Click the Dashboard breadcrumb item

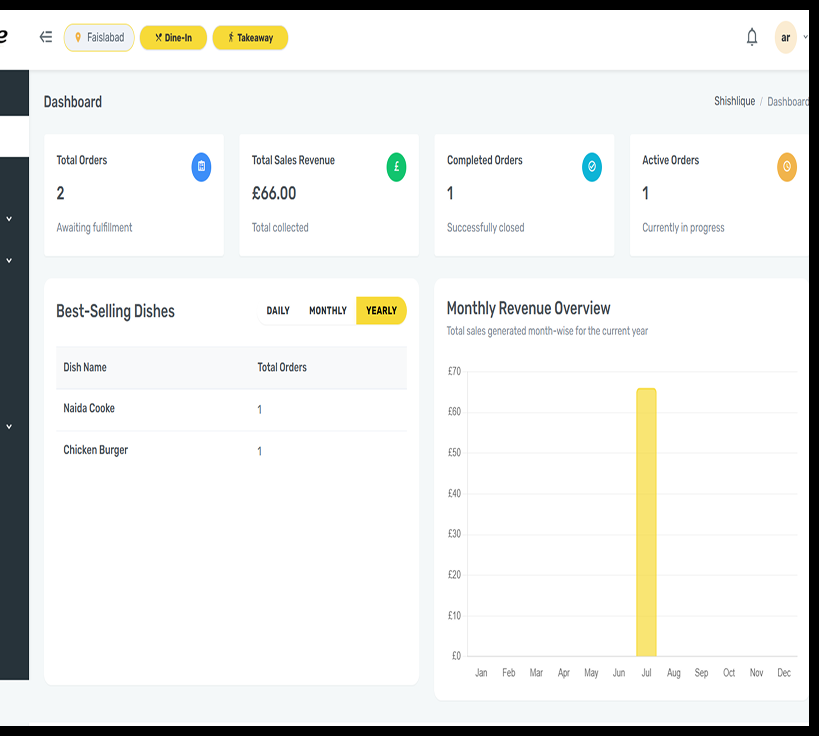(x=788, y=102)
